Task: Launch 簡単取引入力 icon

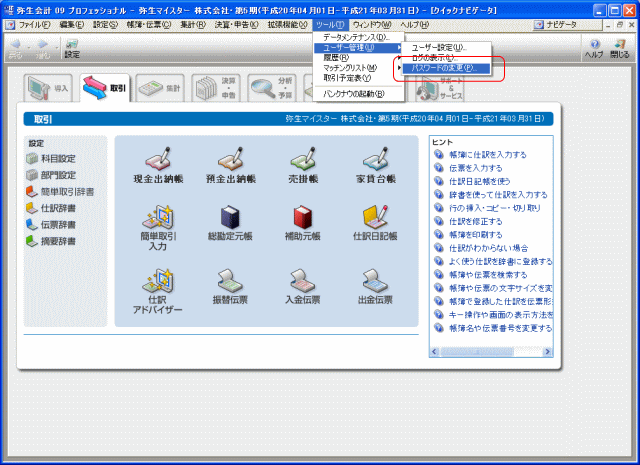Action: point(158,228)
